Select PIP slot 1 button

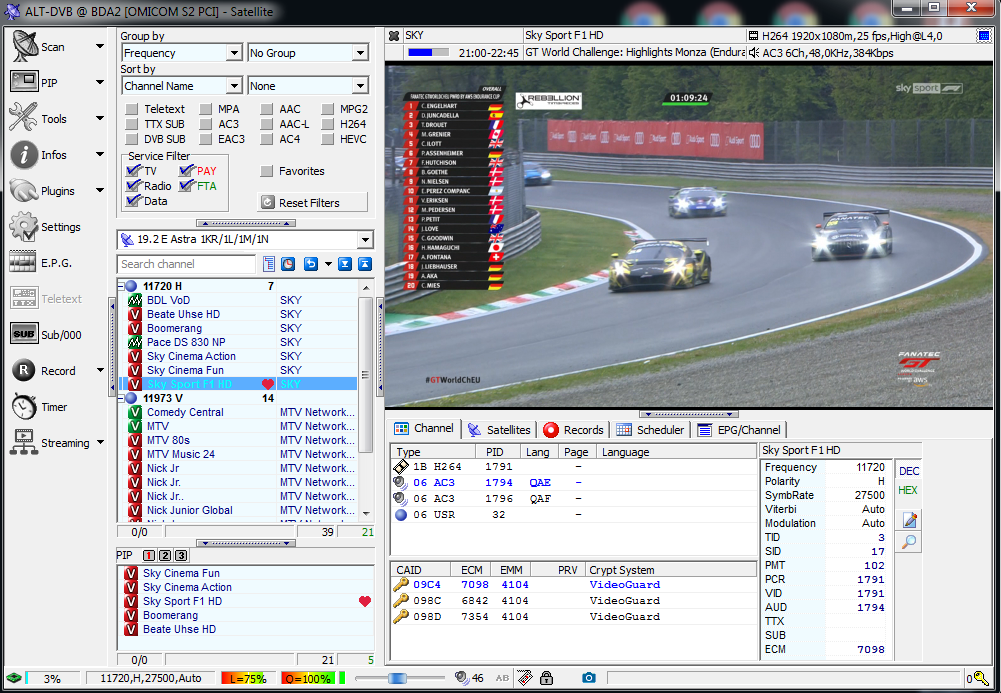tap(149, 555)
